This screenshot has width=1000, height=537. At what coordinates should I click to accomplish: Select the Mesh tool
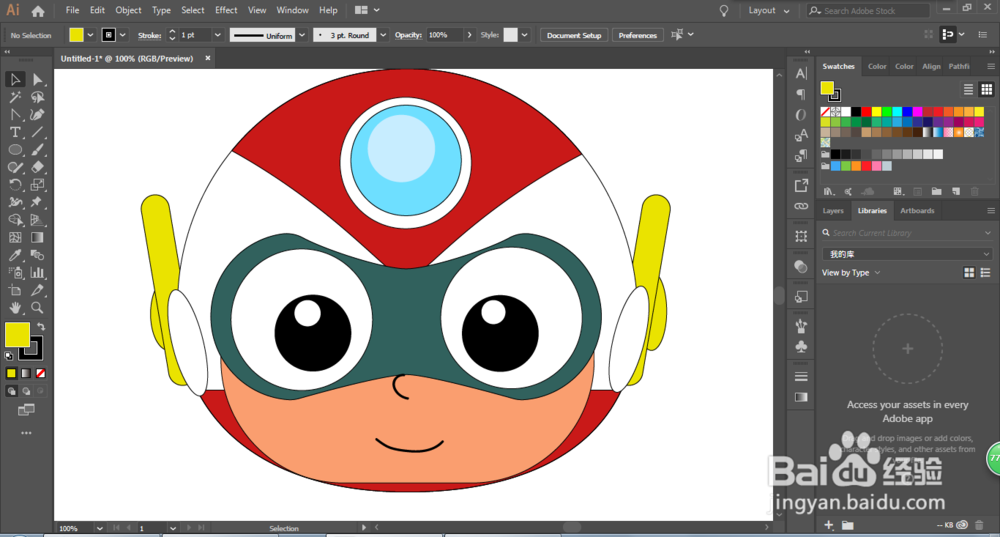pyautogui.click(x=15, y=237)
